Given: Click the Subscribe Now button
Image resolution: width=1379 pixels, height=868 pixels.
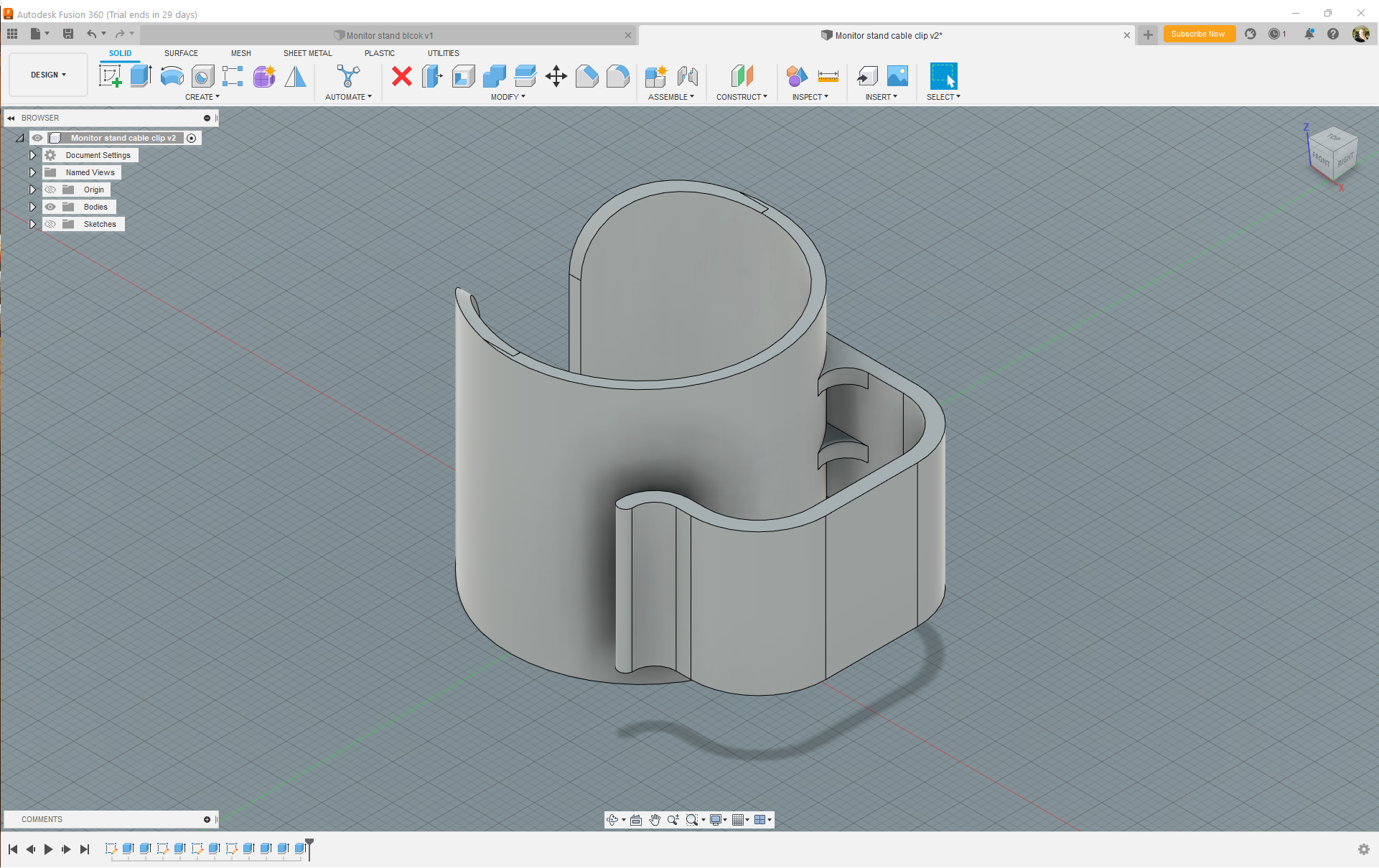Looking at the screenshot, I should (1197, 35).
